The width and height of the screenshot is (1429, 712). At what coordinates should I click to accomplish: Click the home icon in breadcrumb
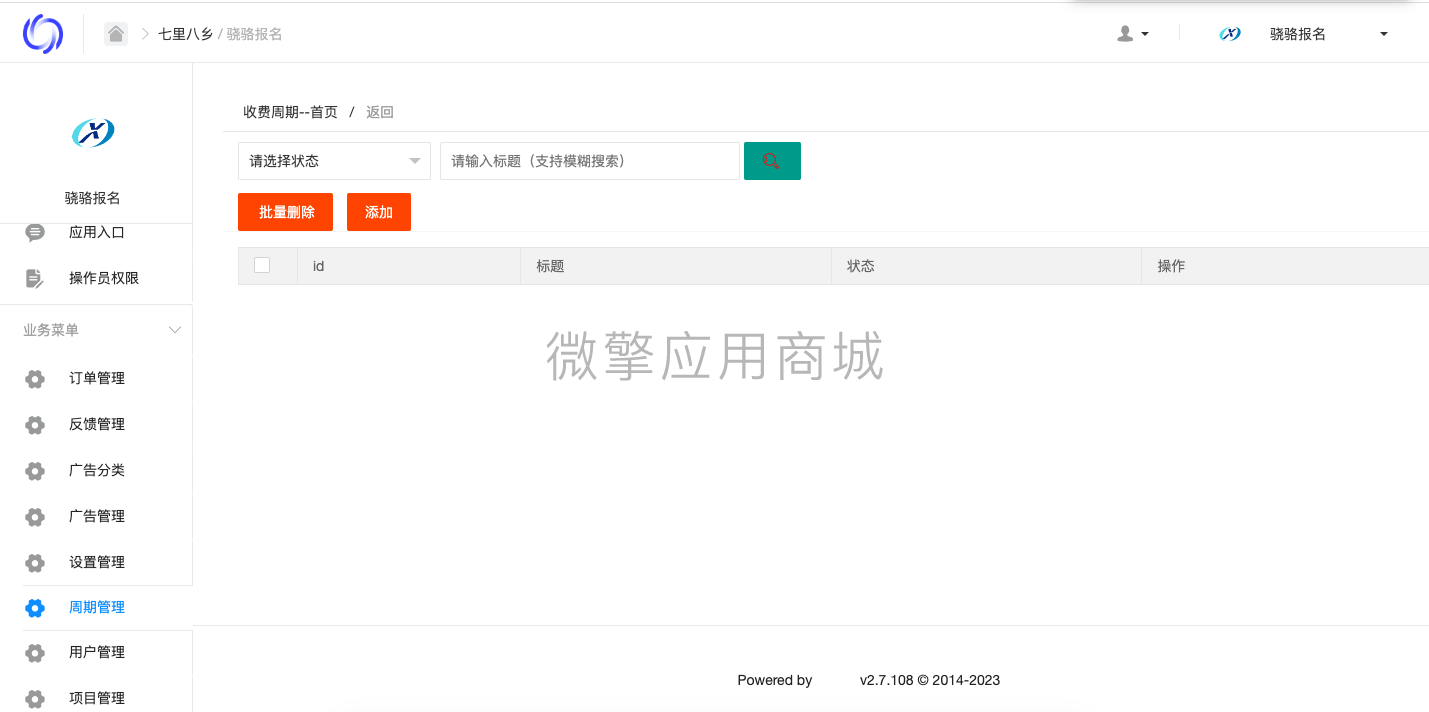[x=116, y=34]
